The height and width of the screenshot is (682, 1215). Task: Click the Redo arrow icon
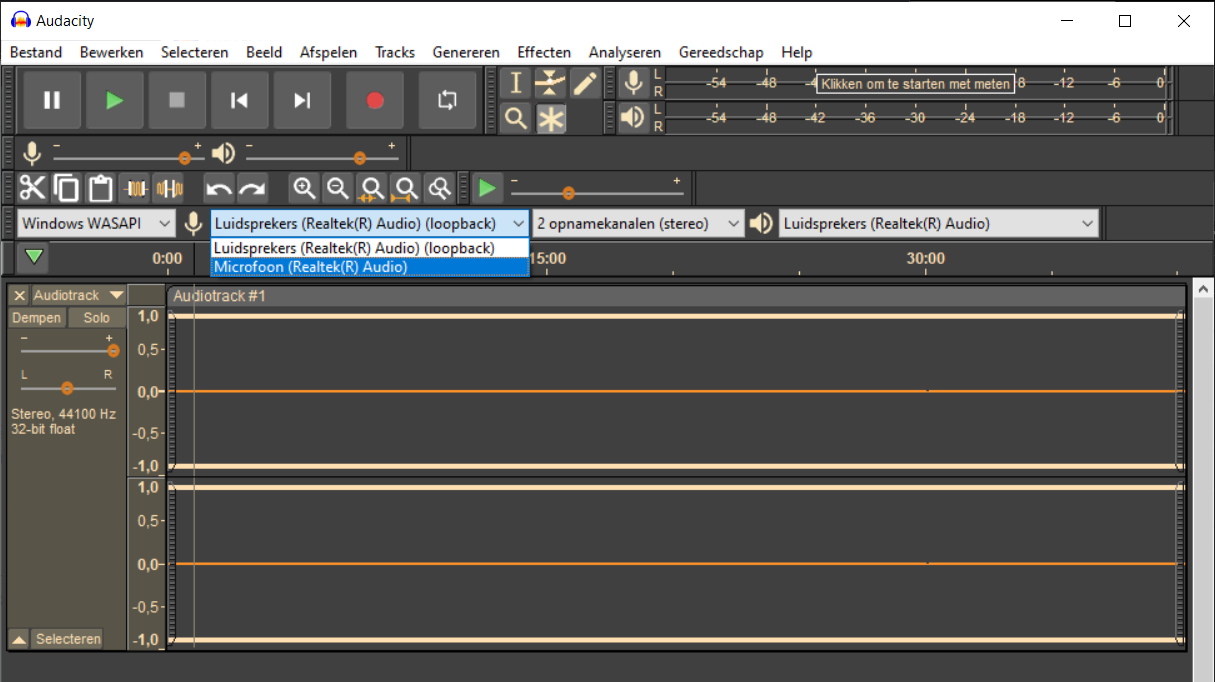tap(252, 188)
